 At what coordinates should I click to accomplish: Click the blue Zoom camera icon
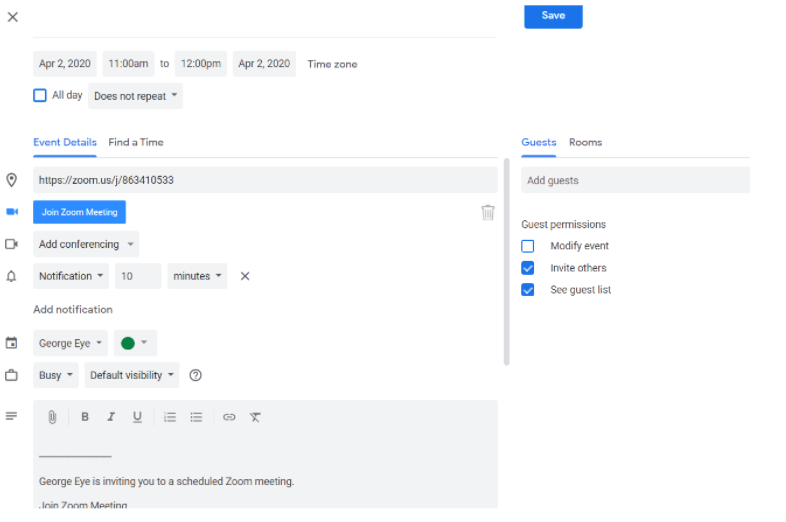(12, 212)
